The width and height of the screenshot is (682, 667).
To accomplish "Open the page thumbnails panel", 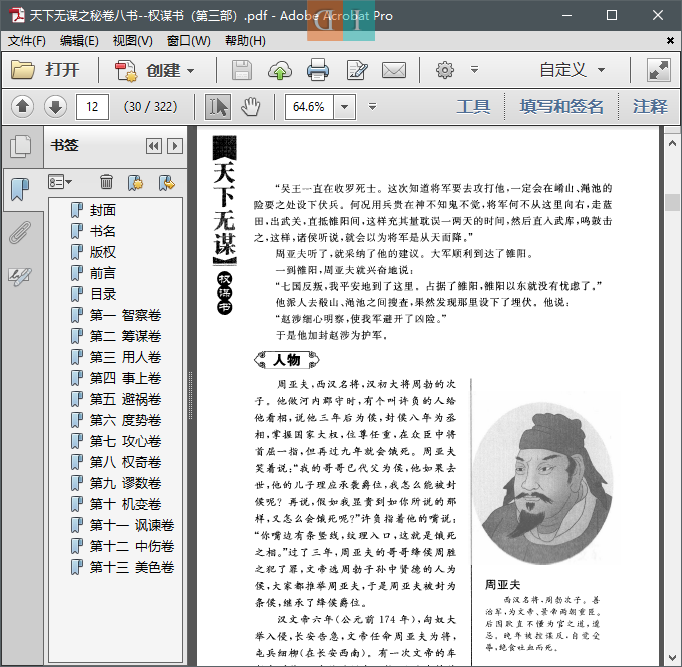I will (20, 147).
